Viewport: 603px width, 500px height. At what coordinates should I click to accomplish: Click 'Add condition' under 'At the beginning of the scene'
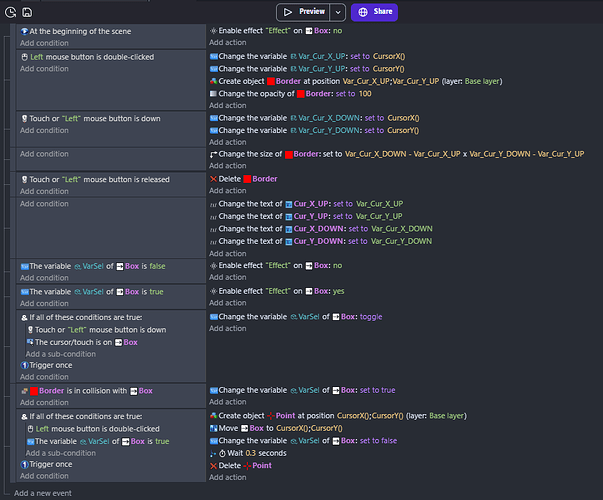coord(44,43)
